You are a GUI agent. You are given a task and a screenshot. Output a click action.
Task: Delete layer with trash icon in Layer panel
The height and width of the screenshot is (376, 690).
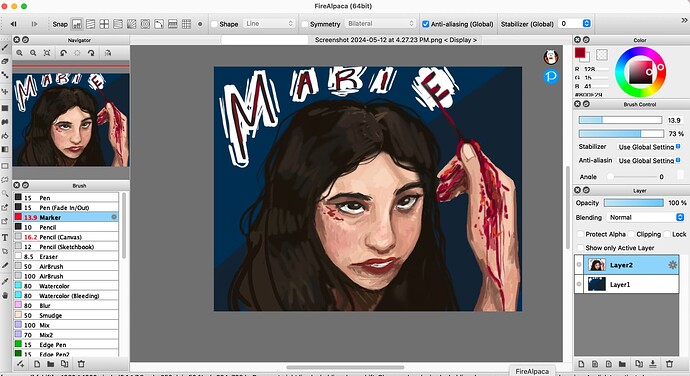[669, 364]
